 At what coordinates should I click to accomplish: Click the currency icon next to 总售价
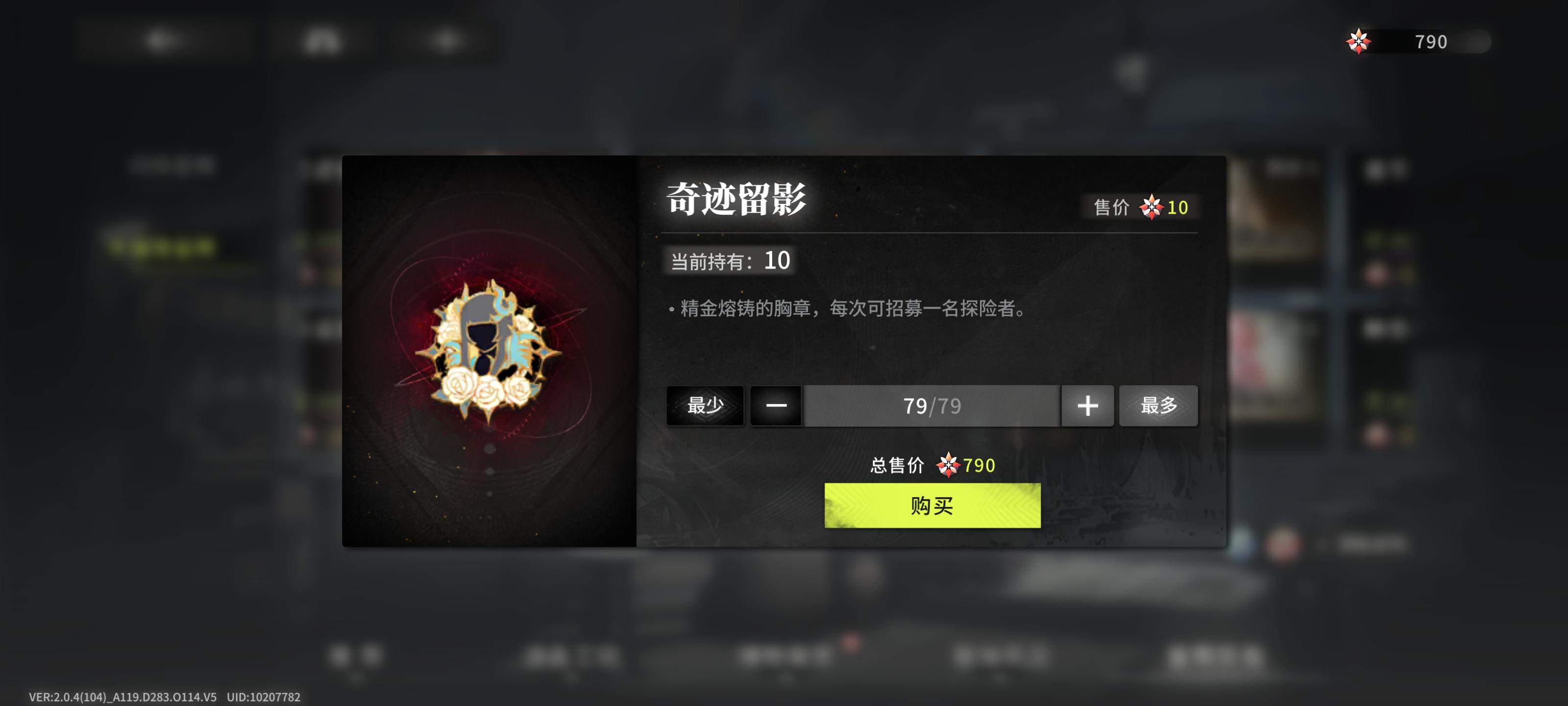point(948,465)
